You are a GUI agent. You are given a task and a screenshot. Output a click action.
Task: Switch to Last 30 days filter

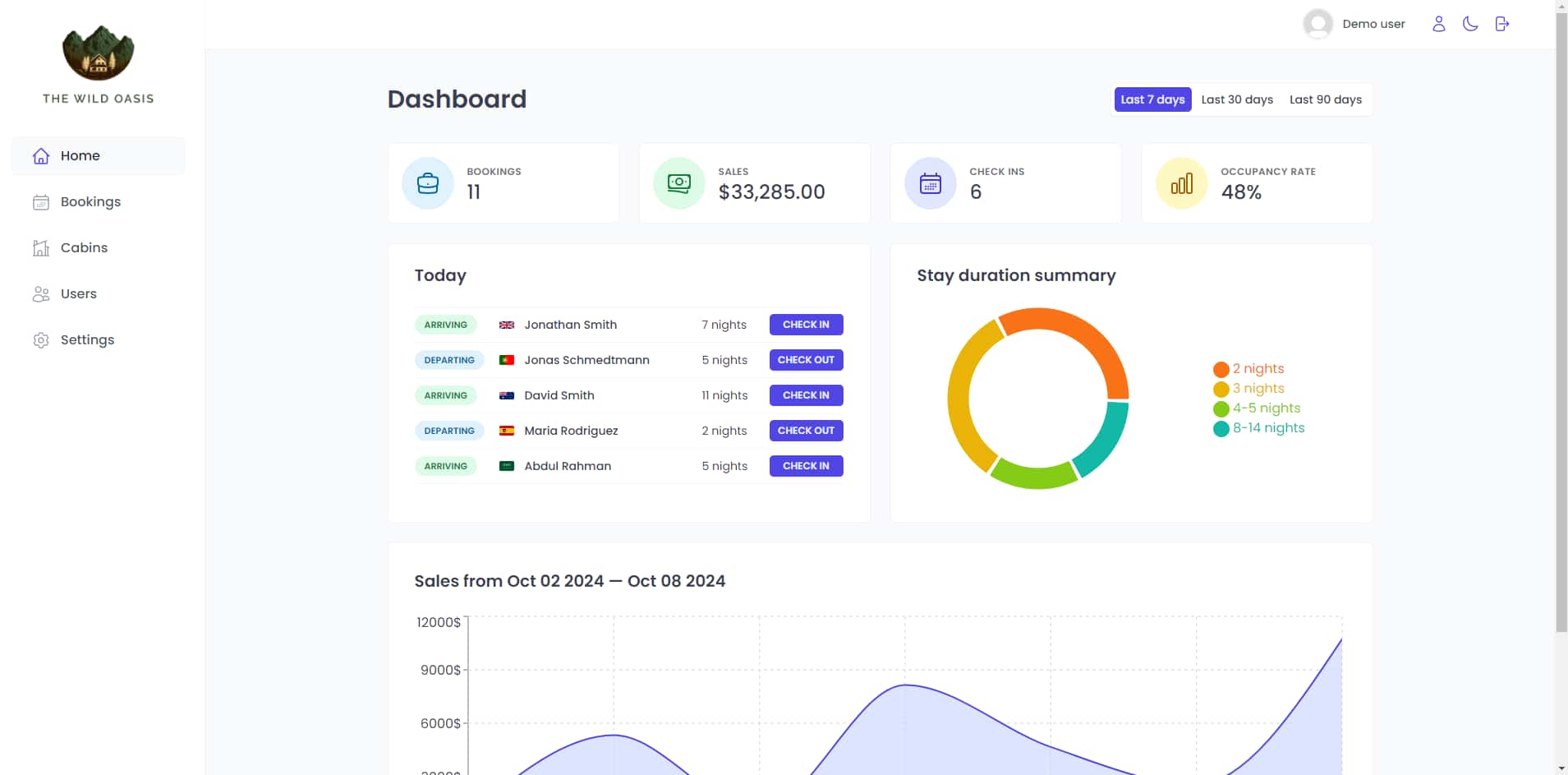point(1237,99)
